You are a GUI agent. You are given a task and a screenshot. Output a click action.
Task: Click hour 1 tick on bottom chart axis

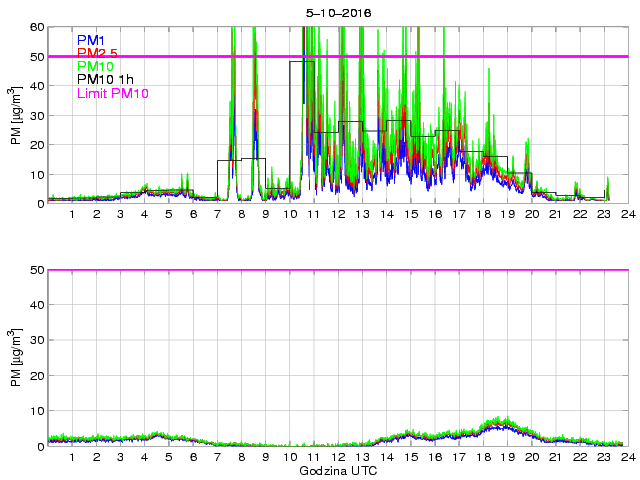click(x=72, y=457)
